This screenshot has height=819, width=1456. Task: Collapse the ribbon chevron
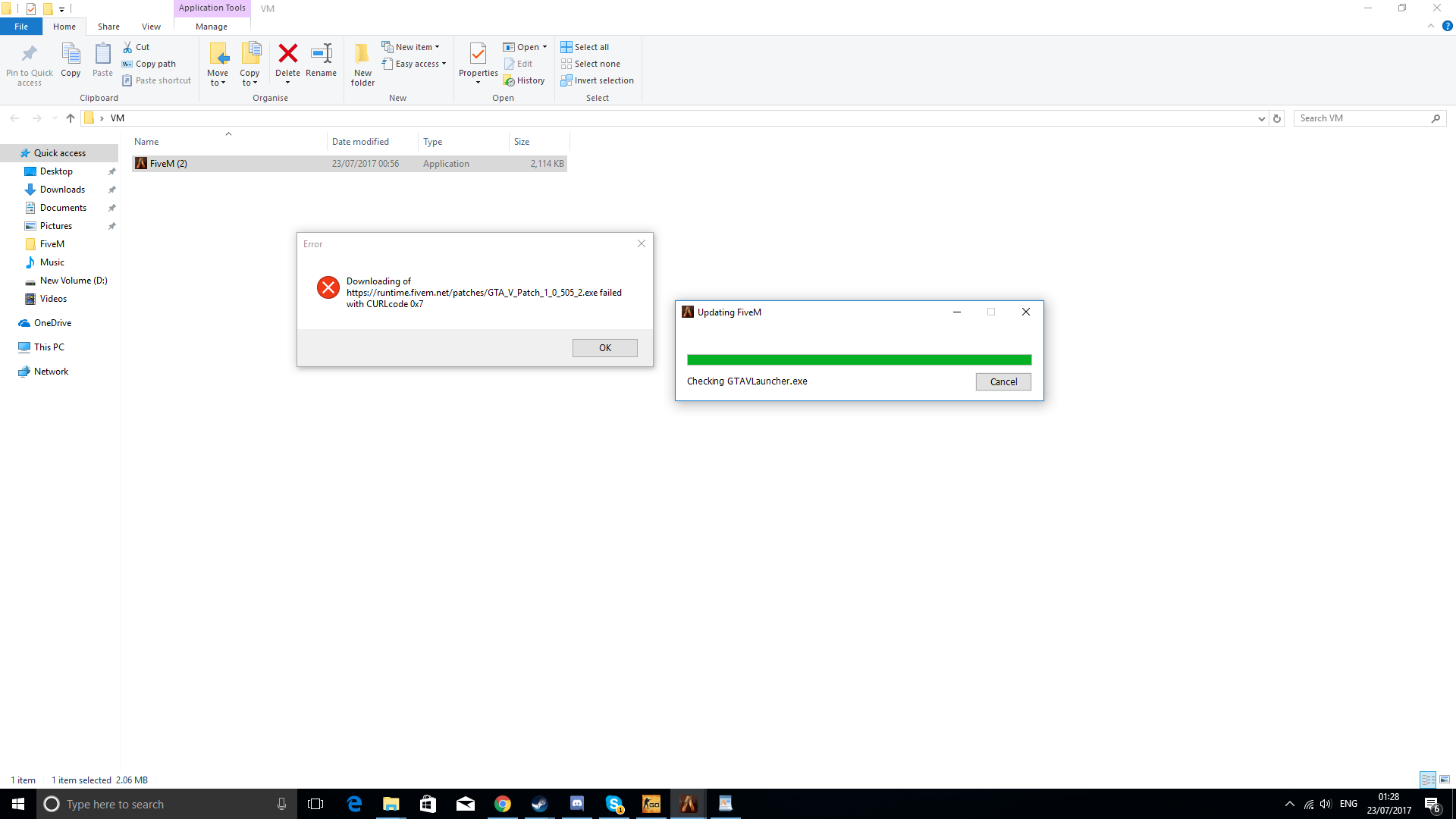pyautogui.click(x=1431, y=26)
